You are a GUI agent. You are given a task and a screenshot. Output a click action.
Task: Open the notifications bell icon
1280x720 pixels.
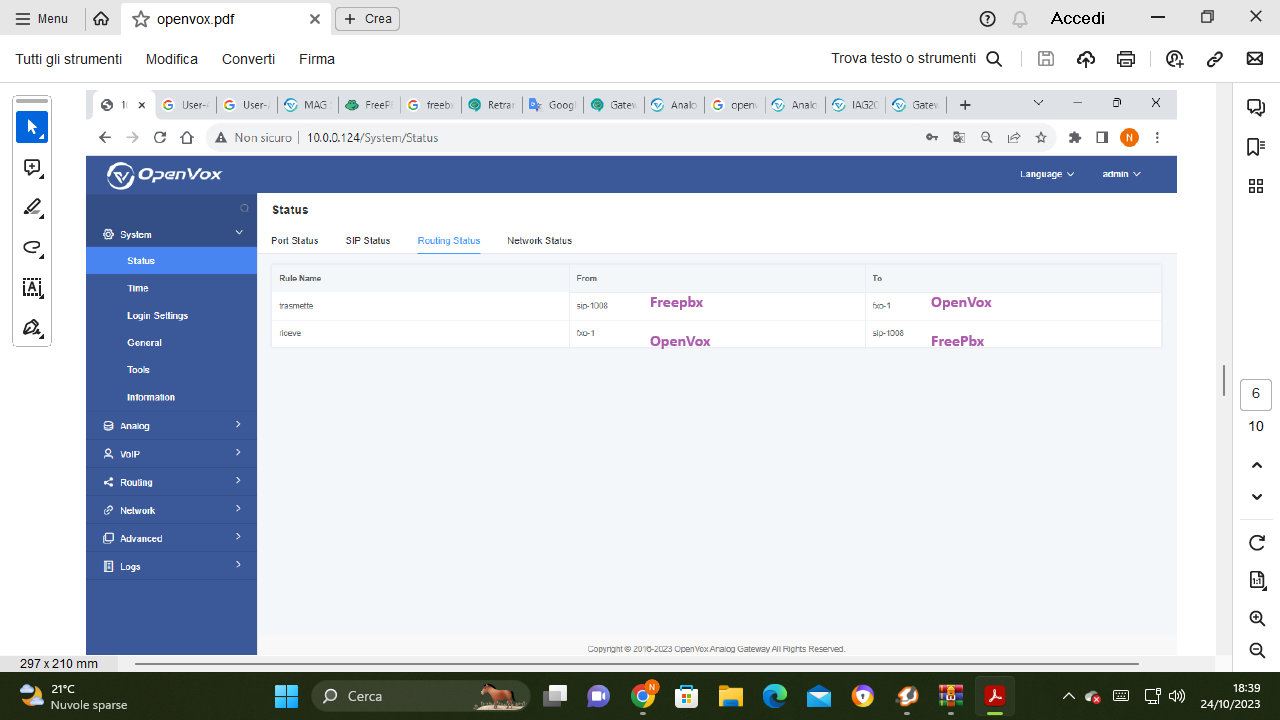[1020, 18]
